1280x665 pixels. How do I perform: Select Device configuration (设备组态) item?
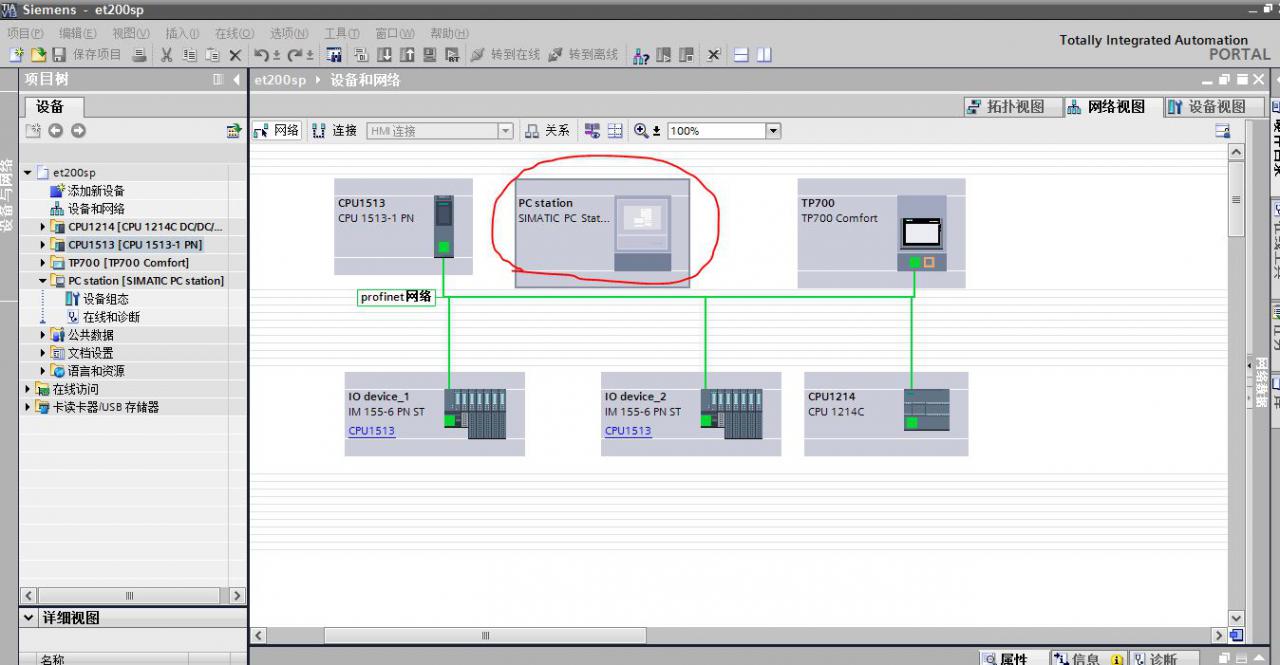[x=97, y=299]
